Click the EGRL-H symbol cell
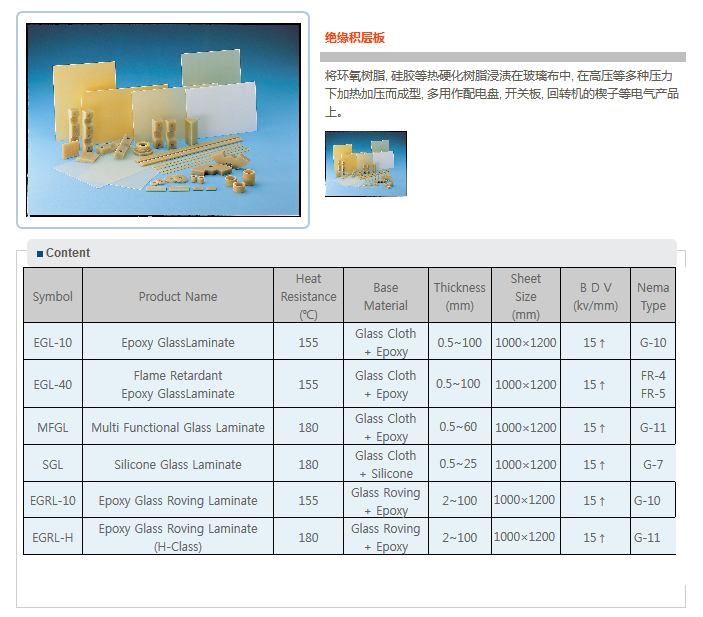Viewport: 703px width, 617px height. 53,537
